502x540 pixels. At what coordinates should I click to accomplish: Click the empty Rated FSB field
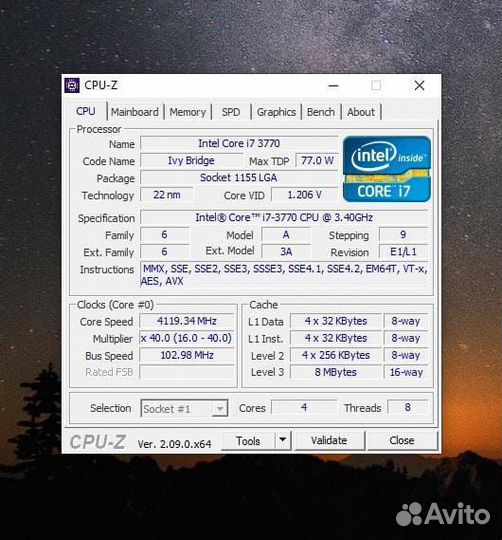pyautogui.click(x=187, y=372)
